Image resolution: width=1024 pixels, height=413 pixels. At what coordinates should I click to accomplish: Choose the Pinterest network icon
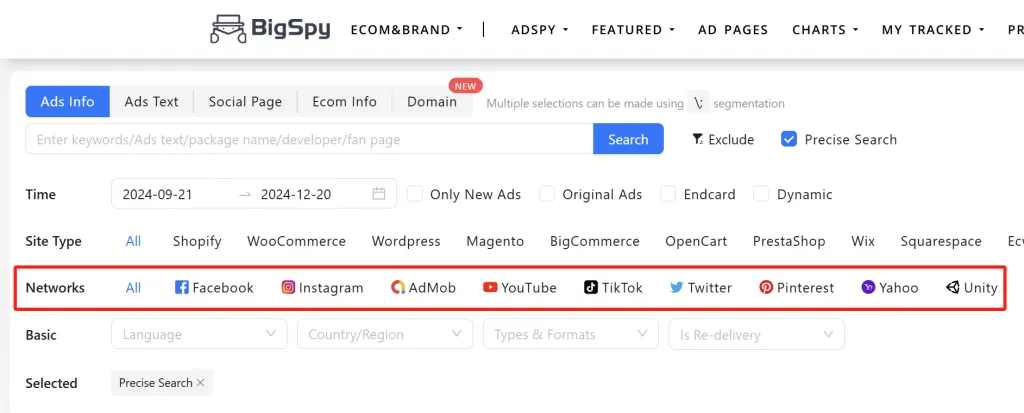point(766,288)
